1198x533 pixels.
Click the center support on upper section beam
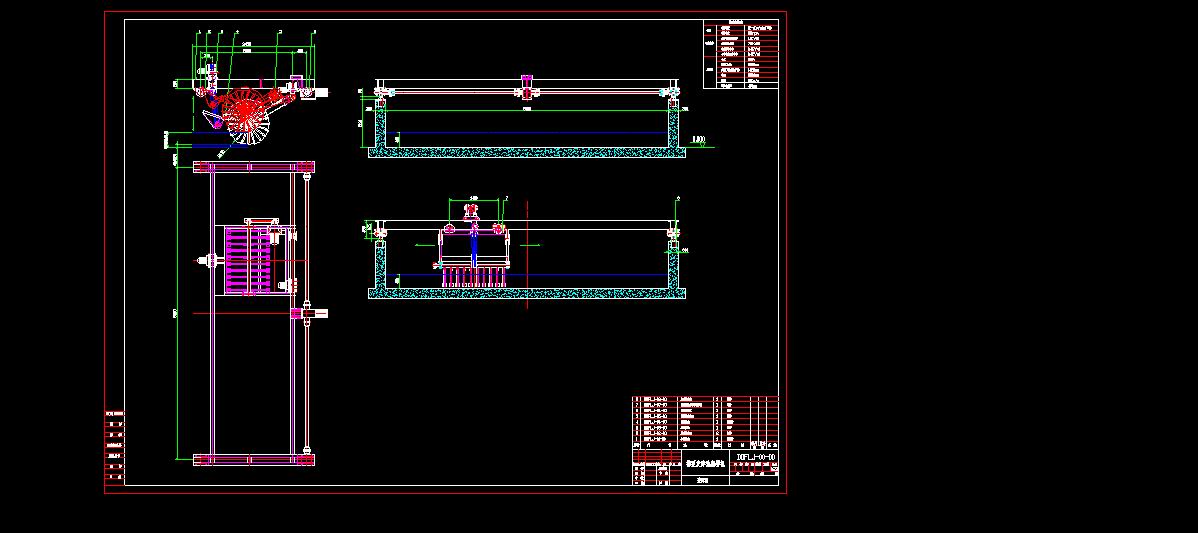[x=526, y=87]
